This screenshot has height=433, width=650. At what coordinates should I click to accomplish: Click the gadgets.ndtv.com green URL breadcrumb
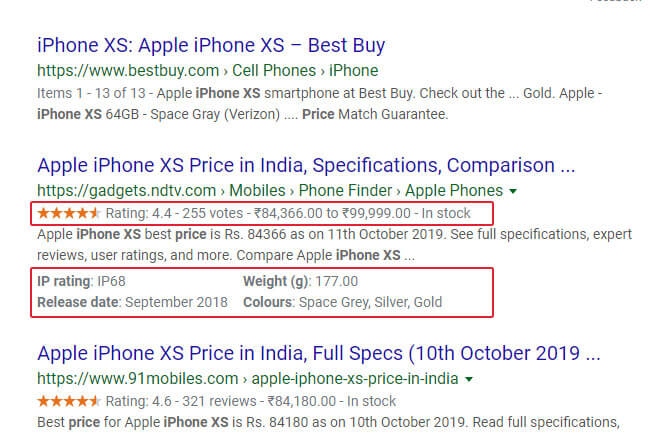pos(268,190)
